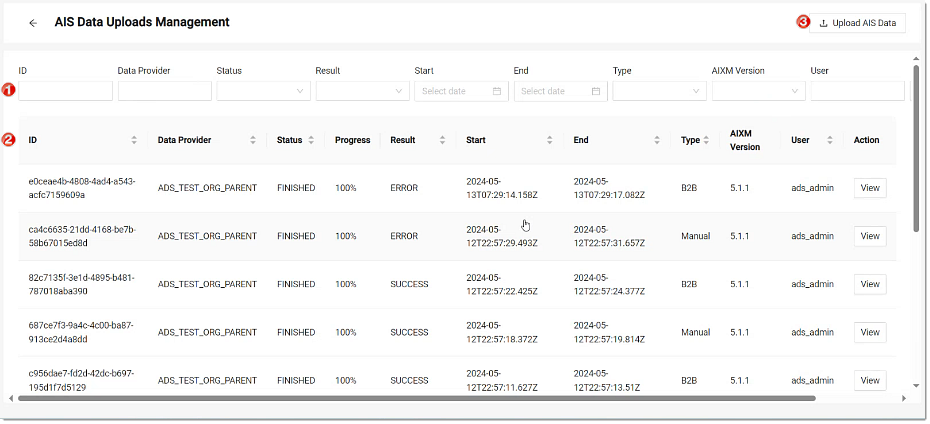Open the Type filter dropdown
This screenshot has height=424, width=930.
659,91
